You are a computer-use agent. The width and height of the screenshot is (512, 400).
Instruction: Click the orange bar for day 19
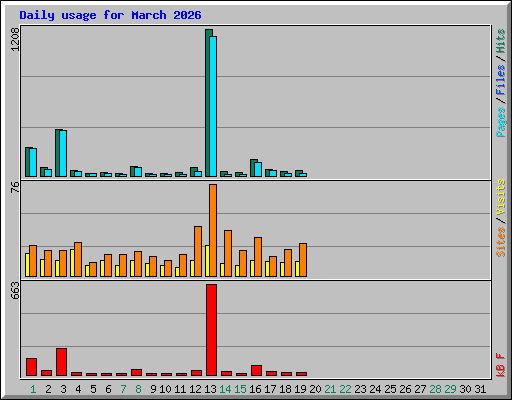303,260
